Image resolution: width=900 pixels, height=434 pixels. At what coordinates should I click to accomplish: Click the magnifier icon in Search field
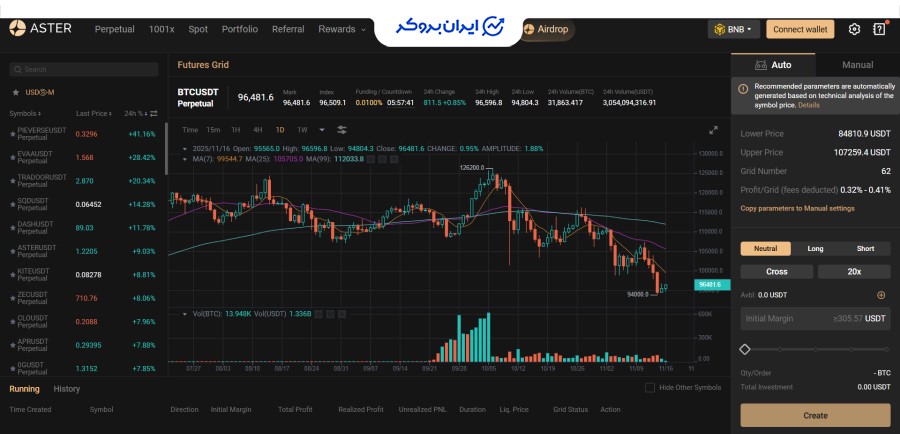pyautogui.click(x=18, y=69)
